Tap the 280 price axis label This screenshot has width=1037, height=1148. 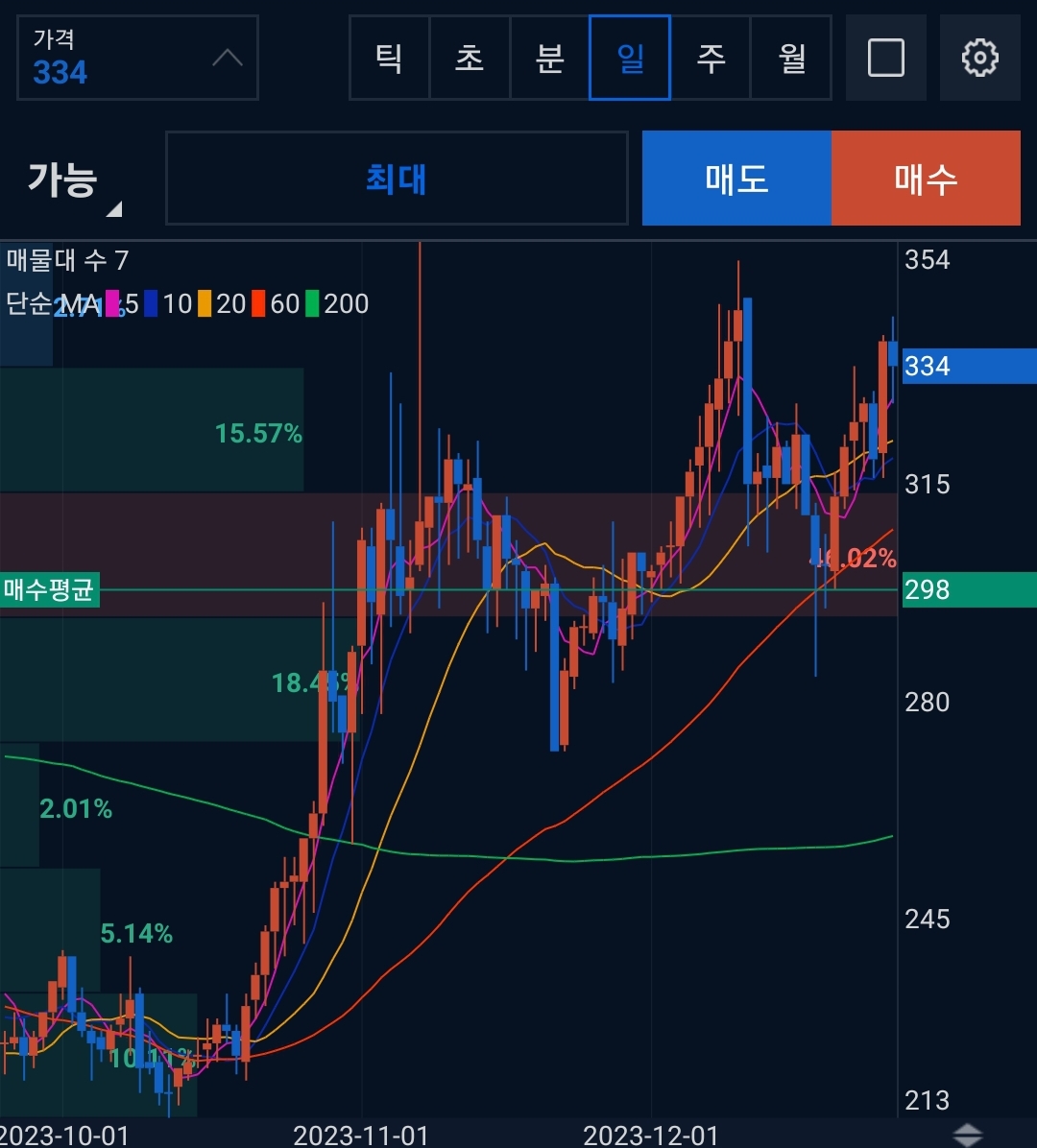(x=928, y=702)
